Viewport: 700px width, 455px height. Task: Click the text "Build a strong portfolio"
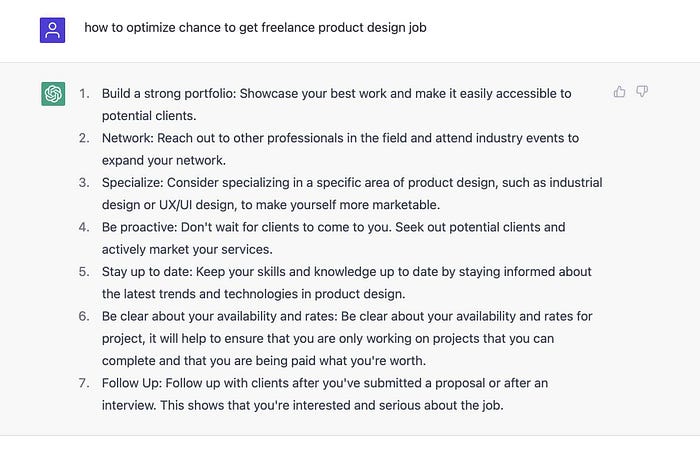pos(168,94)
